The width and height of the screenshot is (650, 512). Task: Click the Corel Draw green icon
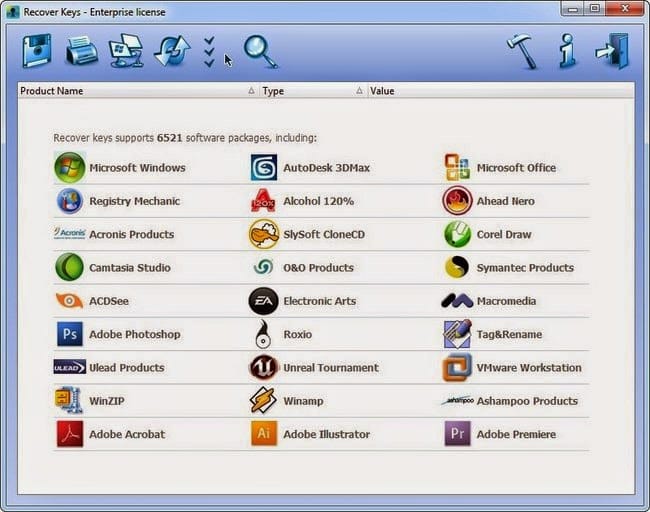pyautogui.click(x=458, y=234)
